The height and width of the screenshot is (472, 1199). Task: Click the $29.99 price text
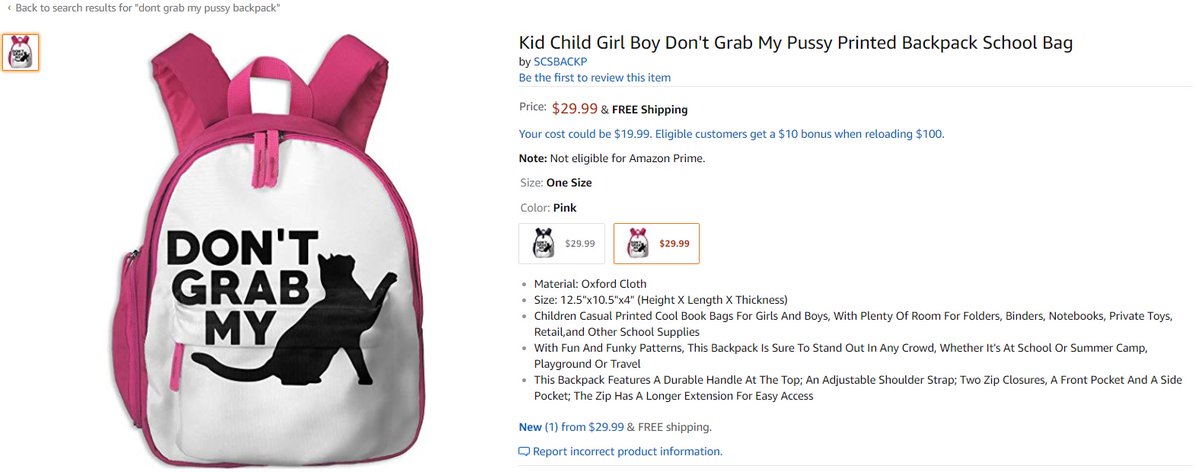pos(574,109)
